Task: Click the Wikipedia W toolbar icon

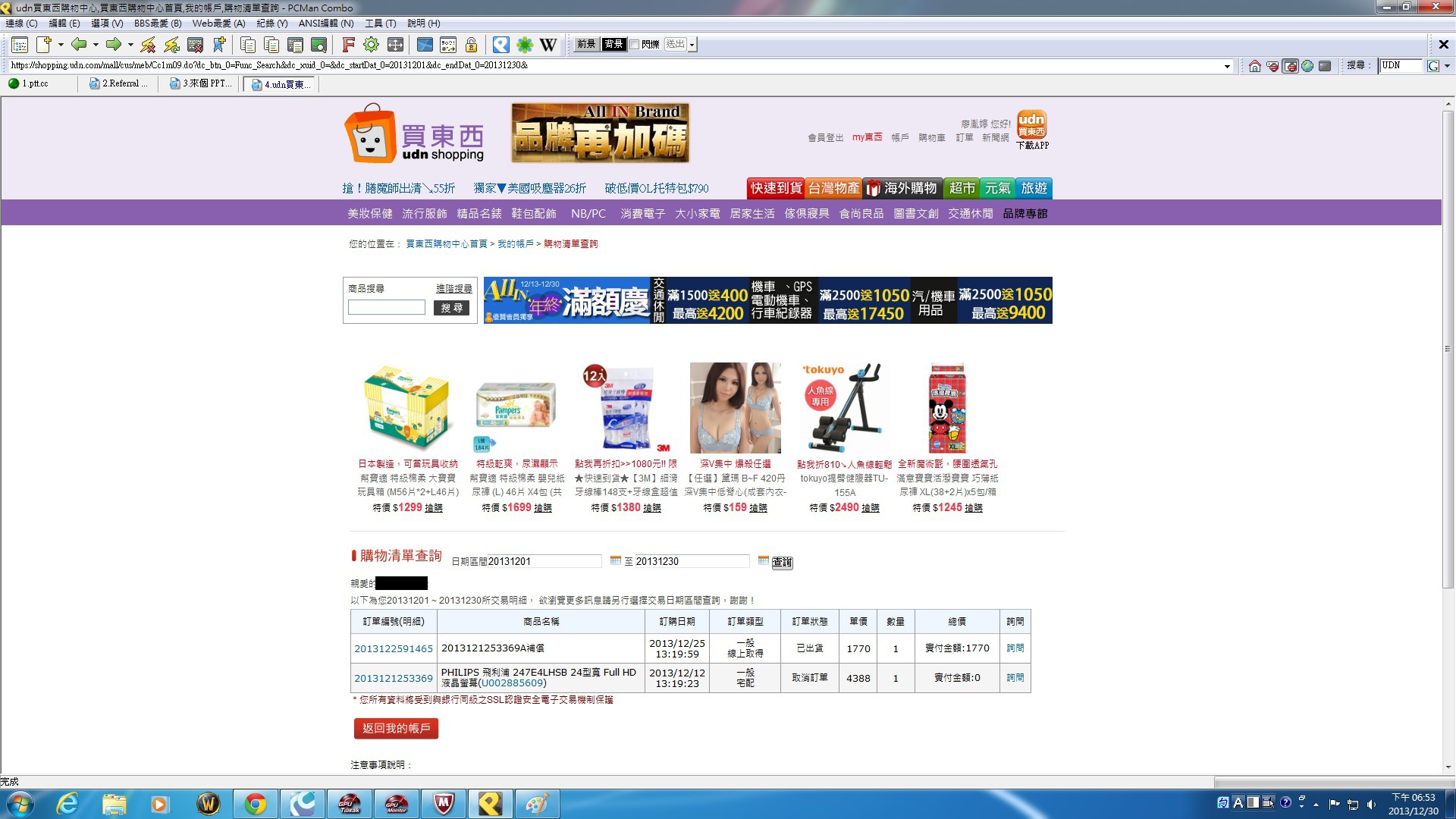Action: click(x=548, y=45)
